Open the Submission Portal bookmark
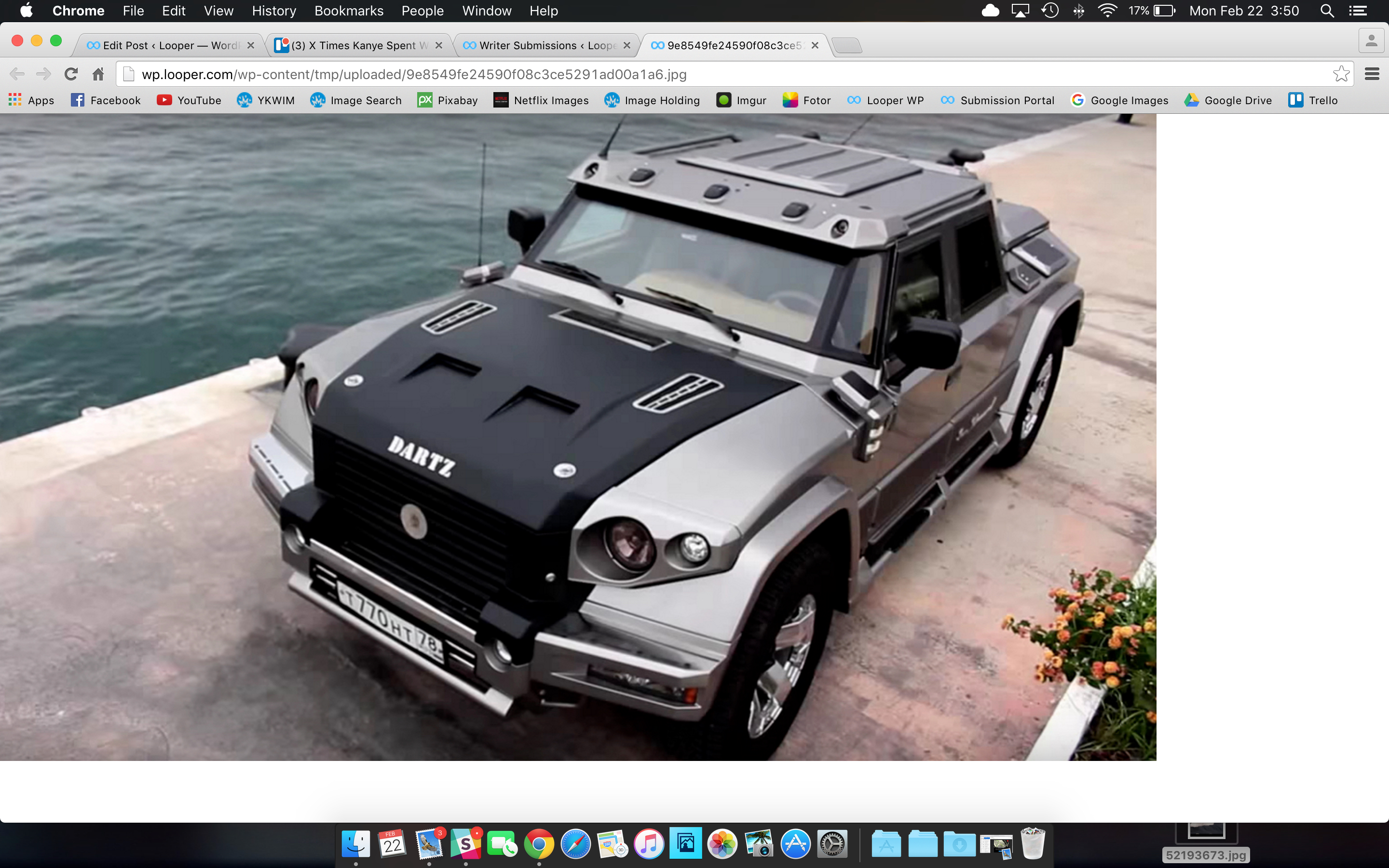 point(997,100)
